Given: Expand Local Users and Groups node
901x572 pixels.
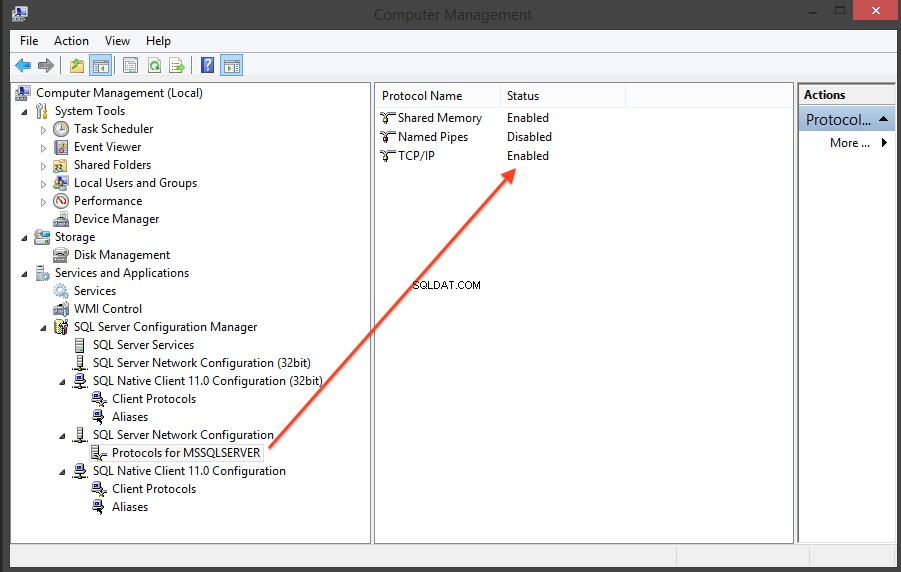Looking at the screenshot, I should 43,185.
